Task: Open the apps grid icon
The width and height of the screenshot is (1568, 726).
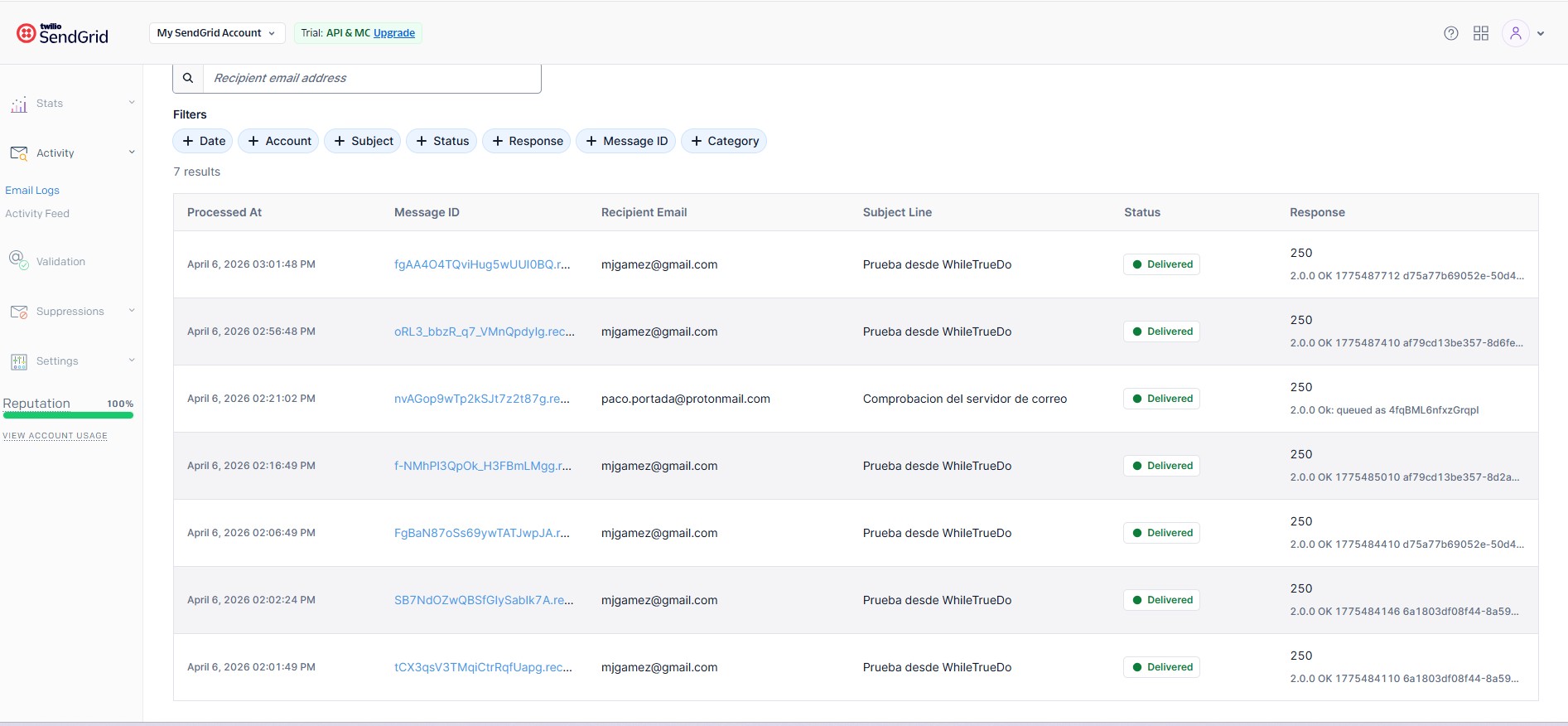Action: [x=1481, y=33]
